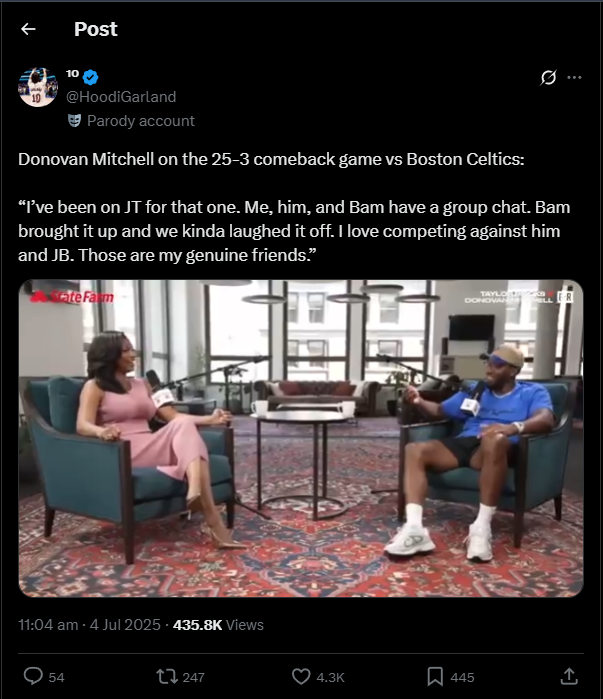This screenshot has height=699, width=603.
Task: Play the interview video
Action: pyautogui.click(x=301, y=438)
